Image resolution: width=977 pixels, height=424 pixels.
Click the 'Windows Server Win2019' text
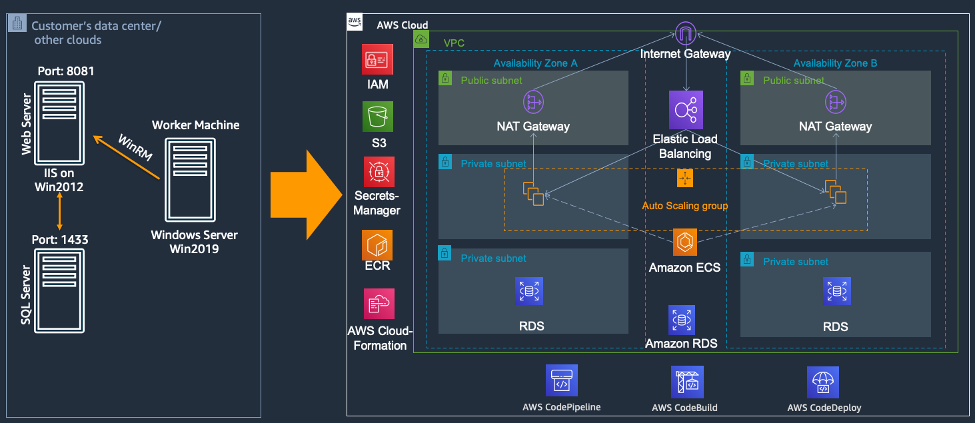click(194, 242)
